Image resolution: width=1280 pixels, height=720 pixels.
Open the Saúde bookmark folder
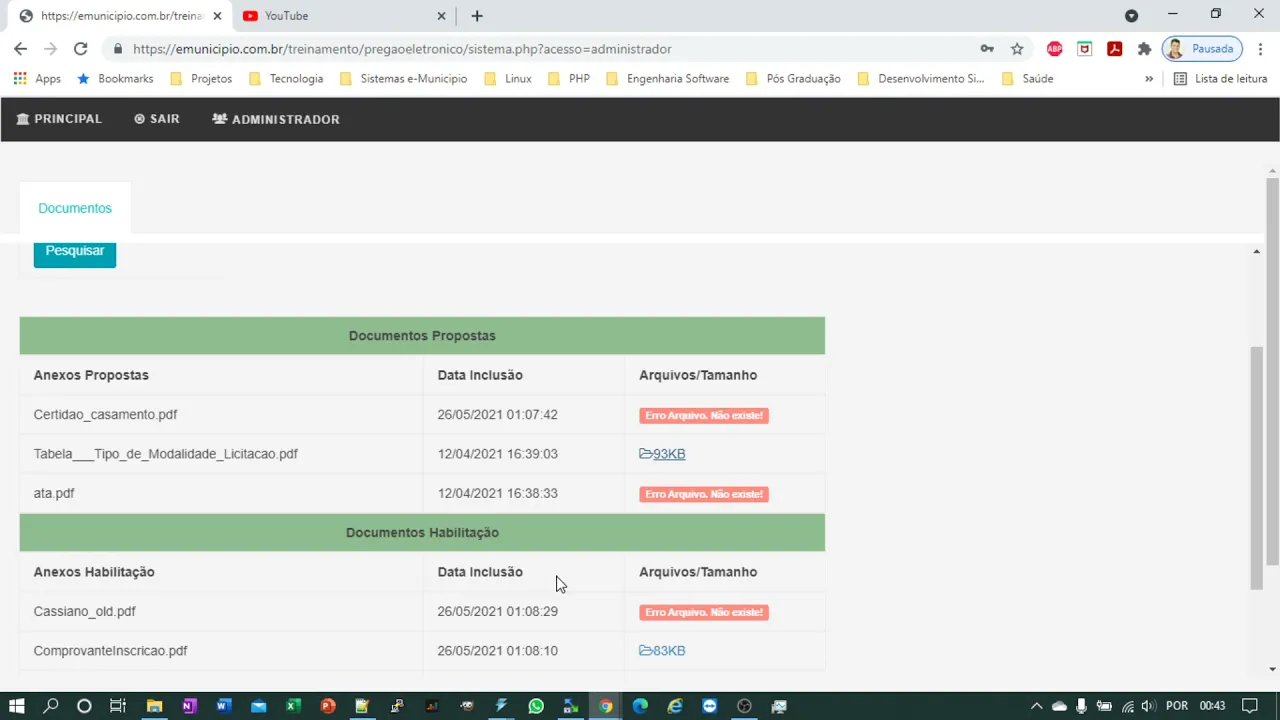pos(1027,79)
